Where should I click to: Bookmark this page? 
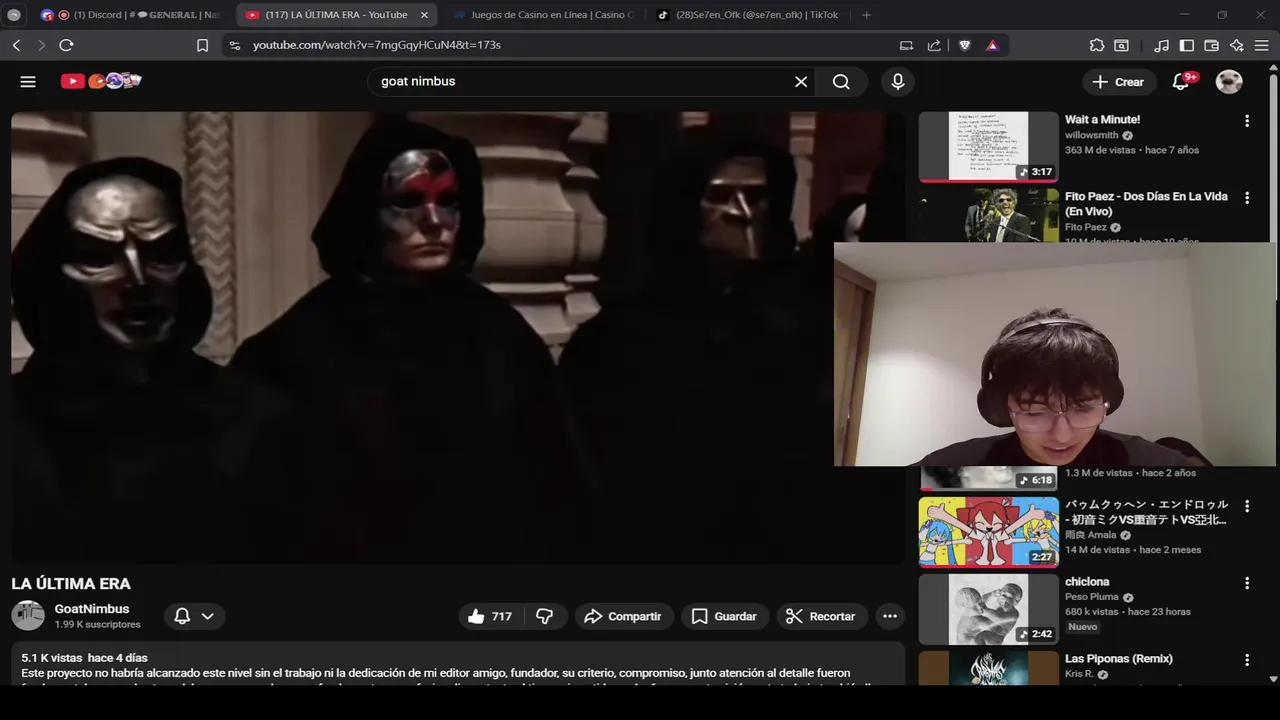pos(202,45)
